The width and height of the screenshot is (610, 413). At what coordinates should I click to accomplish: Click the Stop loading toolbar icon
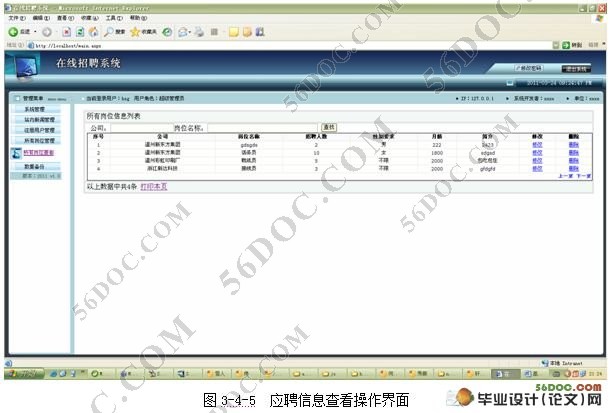(x=64, y=31)
